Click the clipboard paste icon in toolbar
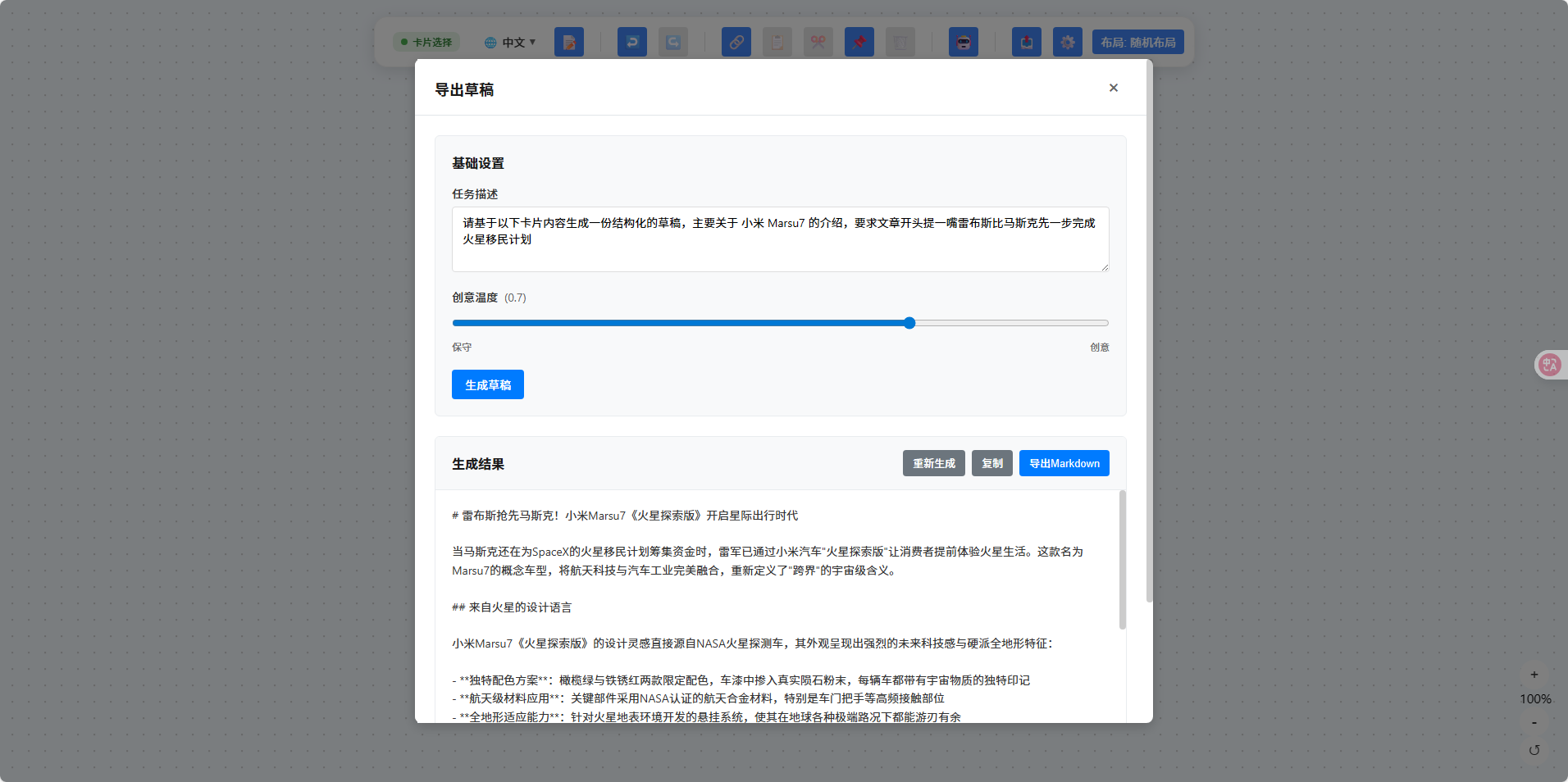Image resolution: width=1568 pixels, height=782 pixels. coord(777,42)
